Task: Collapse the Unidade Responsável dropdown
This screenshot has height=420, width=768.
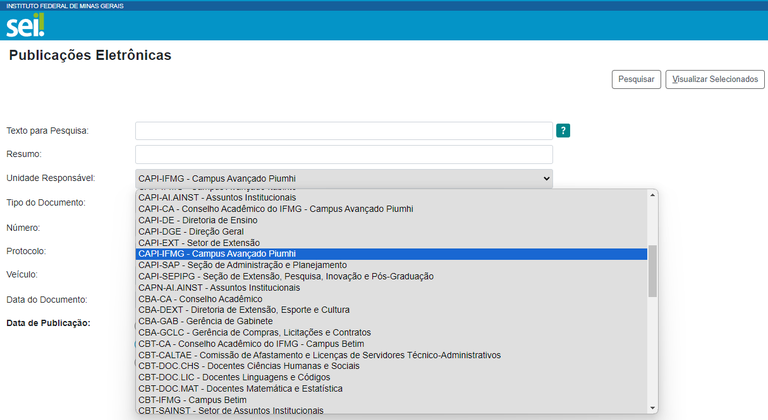Action: pos(344,178)
